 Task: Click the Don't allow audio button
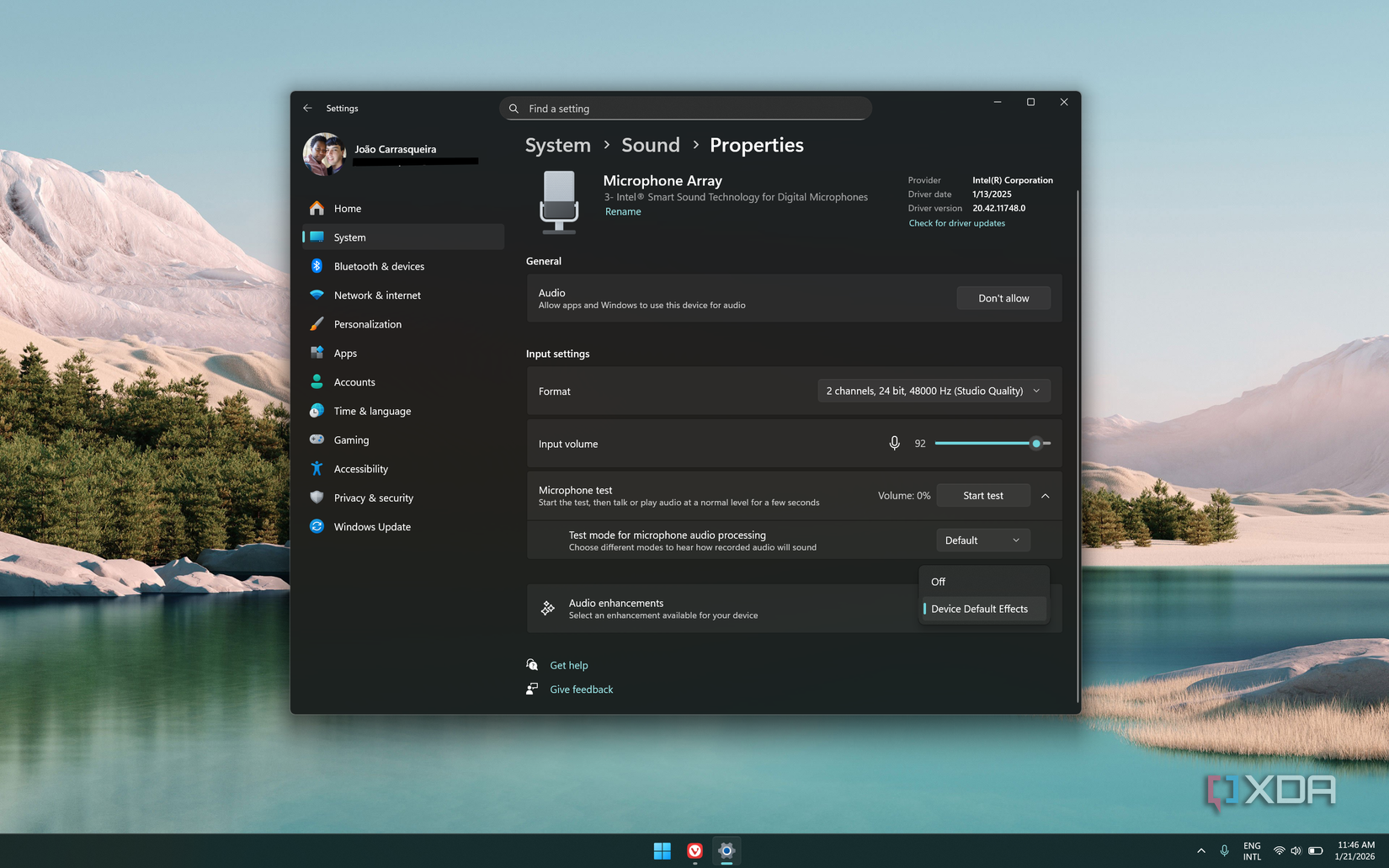point(1003,298)
